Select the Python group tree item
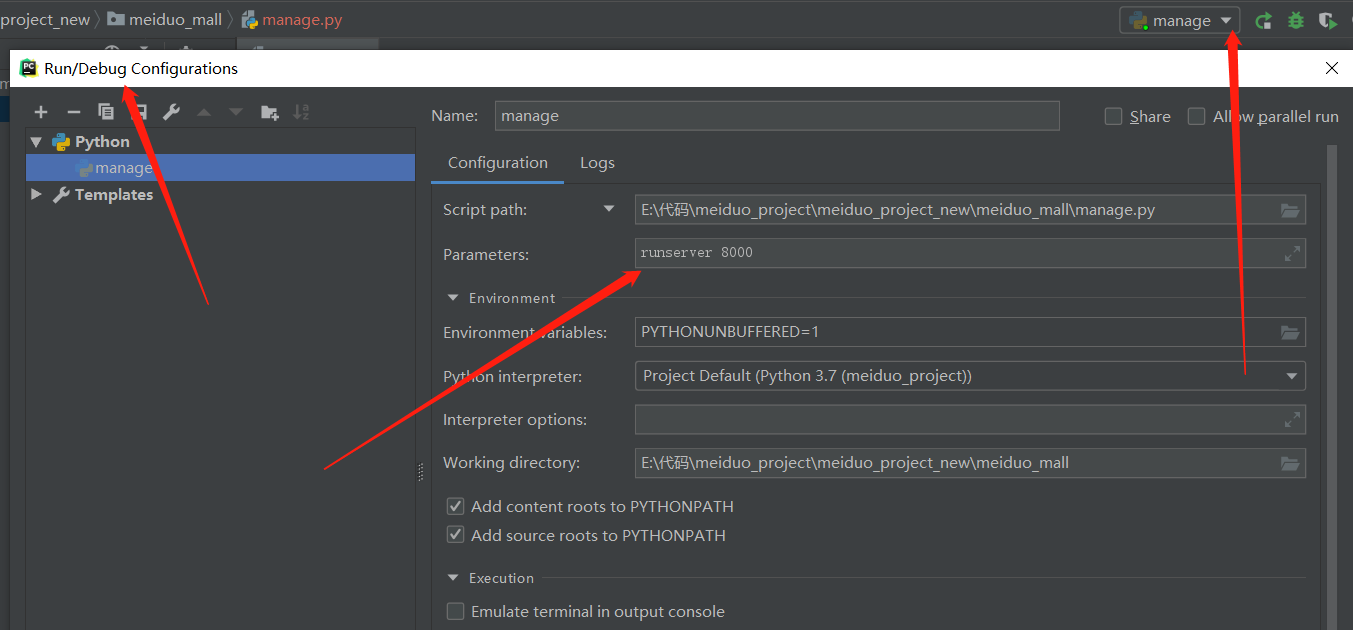The height and width of the screenshot is (630, 1353). click(x=102, y=142)
